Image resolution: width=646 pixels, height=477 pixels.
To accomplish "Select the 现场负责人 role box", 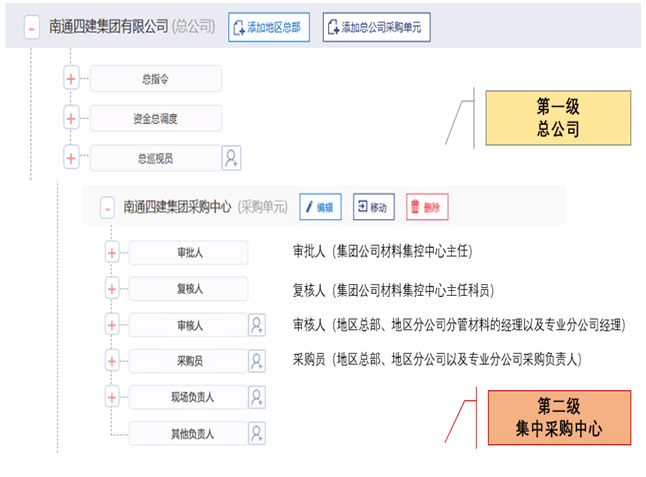I will click(x=189, y=398).
